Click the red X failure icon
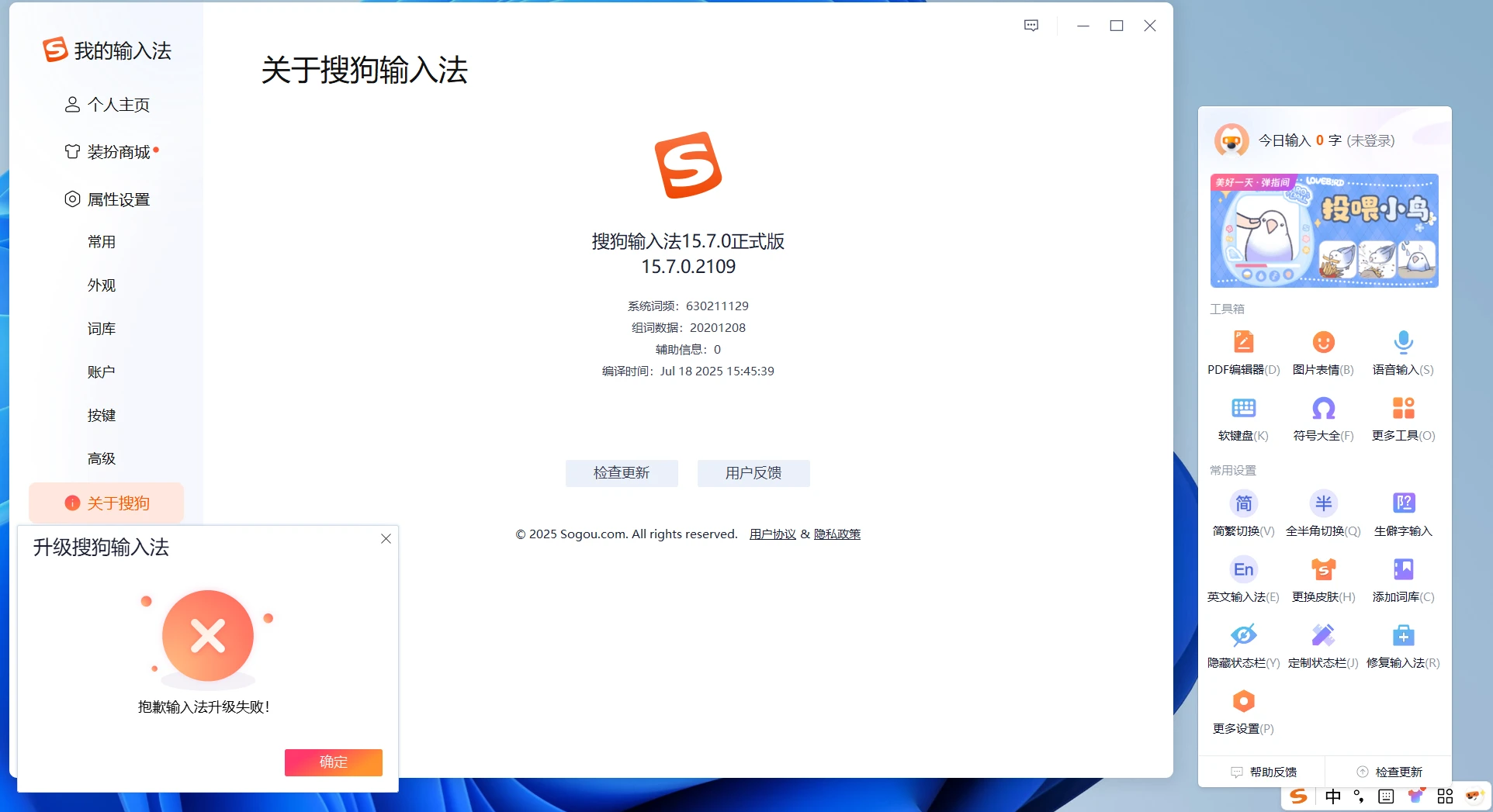 [x=208, y=636]
